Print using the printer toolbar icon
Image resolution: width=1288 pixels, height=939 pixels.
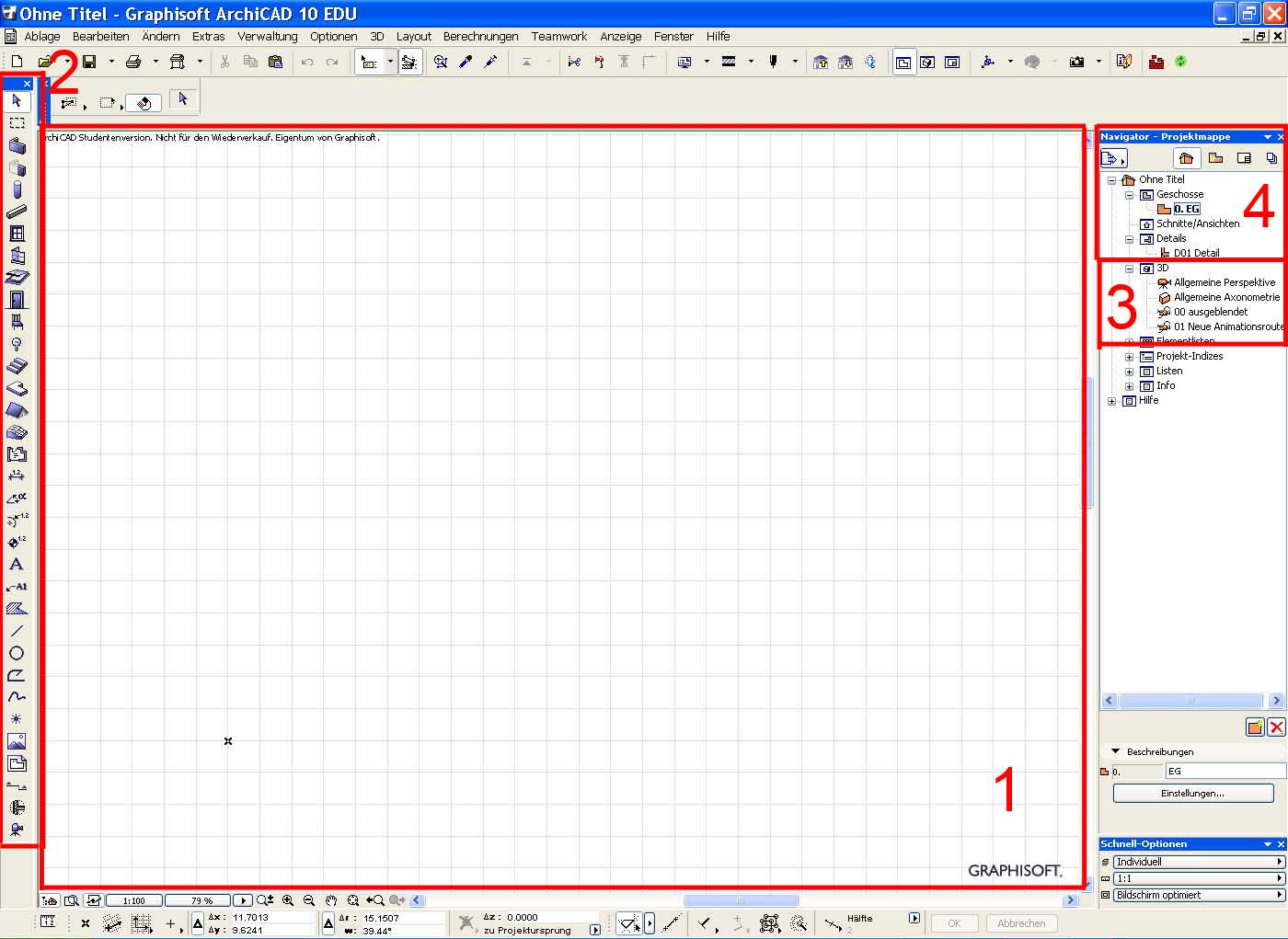click(x=133, y=62)
